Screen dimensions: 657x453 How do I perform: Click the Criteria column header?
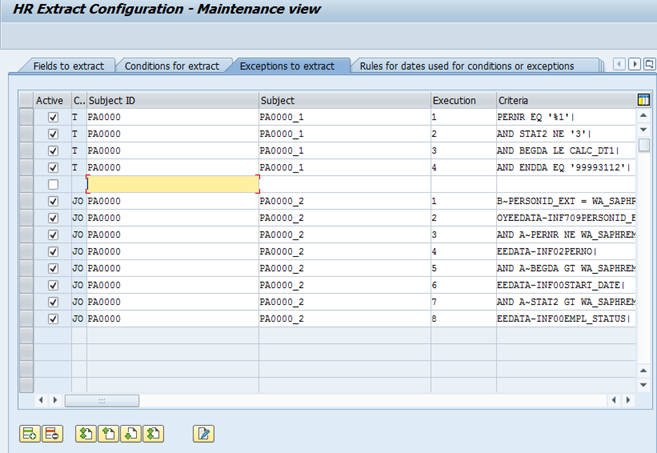point(566,100)
